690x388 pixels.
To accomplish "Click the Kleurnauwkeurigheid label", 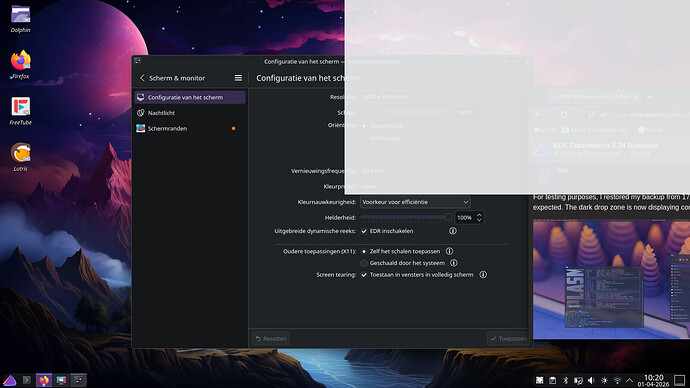I will tap(327, 202).
